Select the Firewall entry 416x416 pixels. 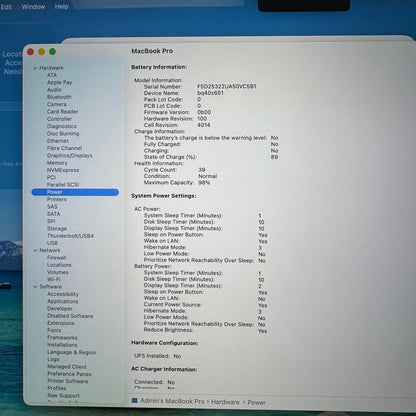click(56, 258)
